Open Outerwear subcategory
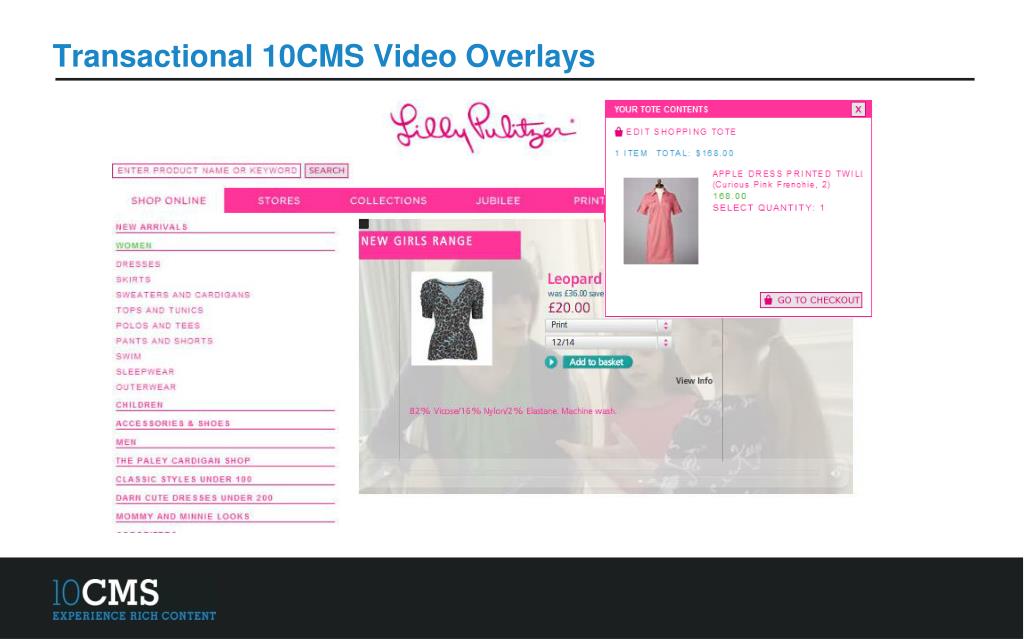 (x=146, y=387)
